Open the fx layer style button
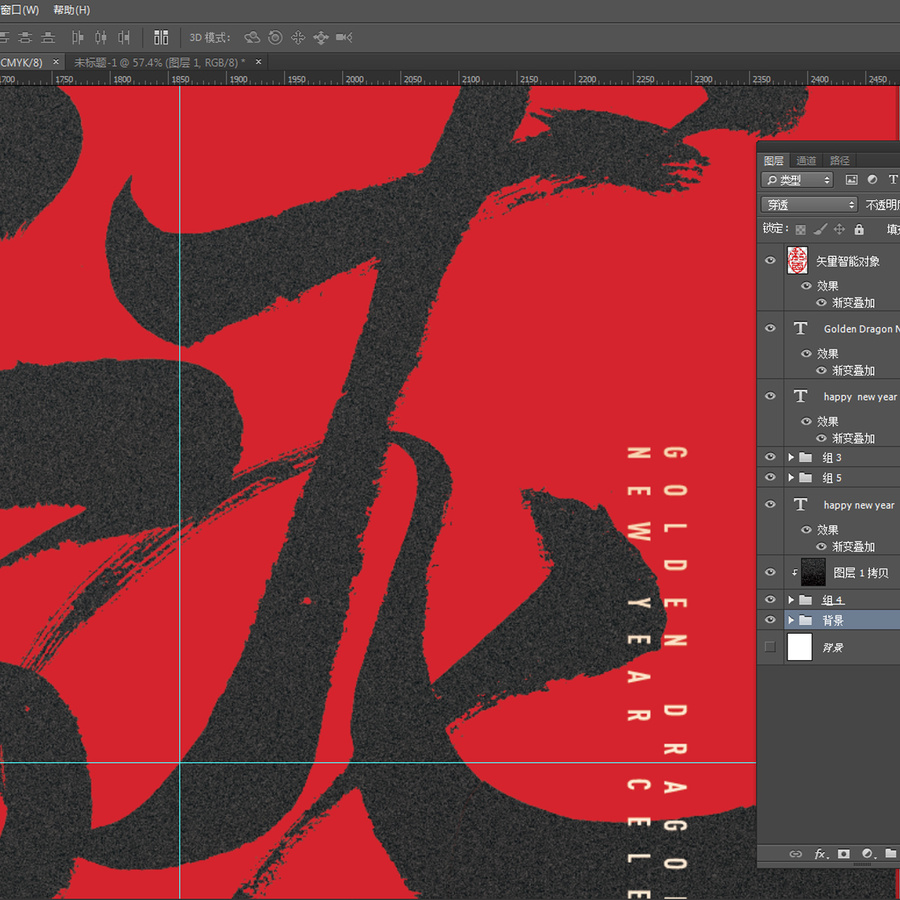Image resolution: width=900 pixels, height=900 pixels. [x=821, y=854]
